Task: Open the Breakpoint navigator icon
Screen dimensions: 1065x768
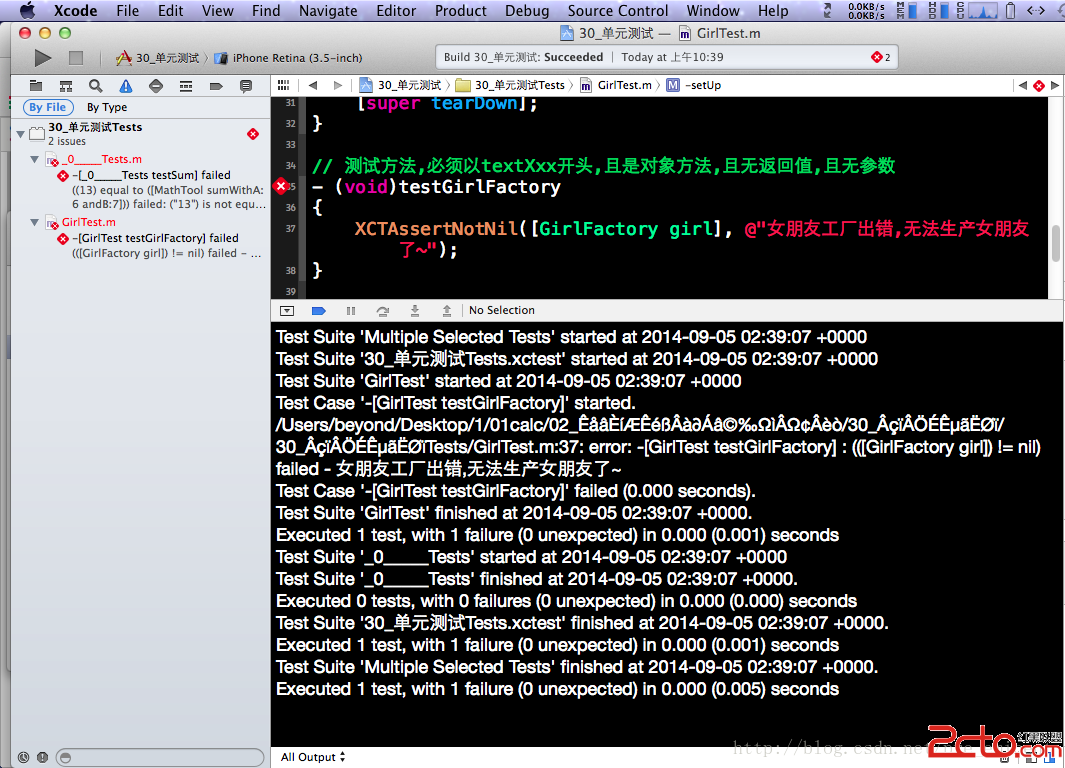Action: pyautogui.click(x=216, y=86)
